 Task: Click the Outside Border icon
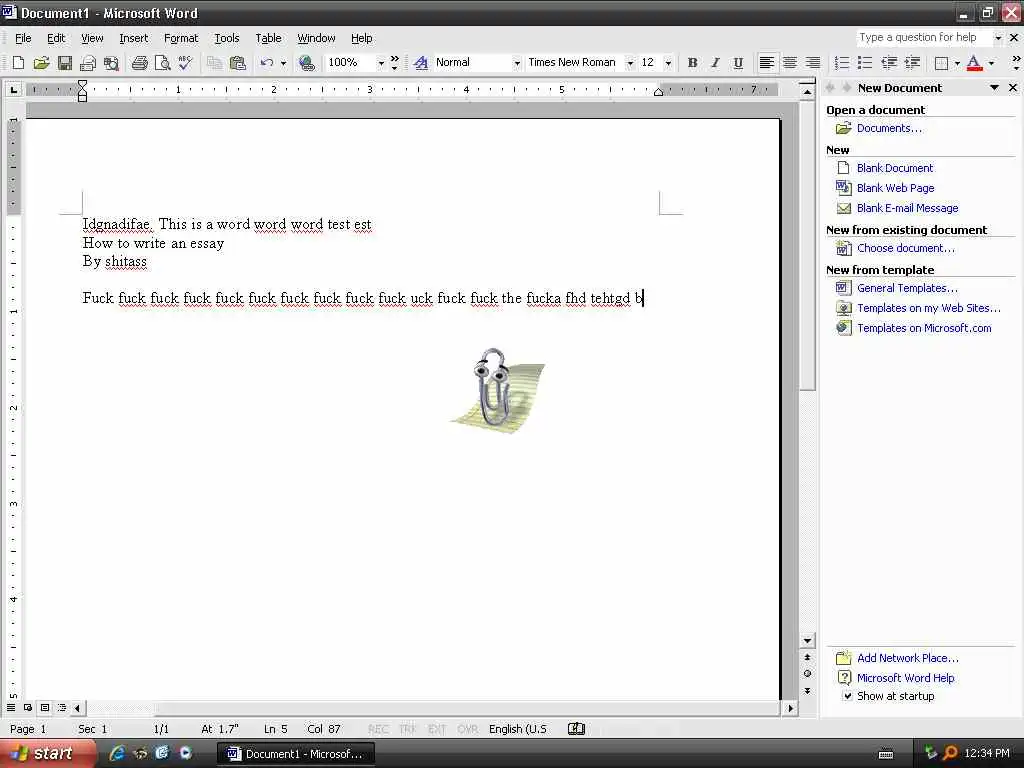click(x=941, y=63)
